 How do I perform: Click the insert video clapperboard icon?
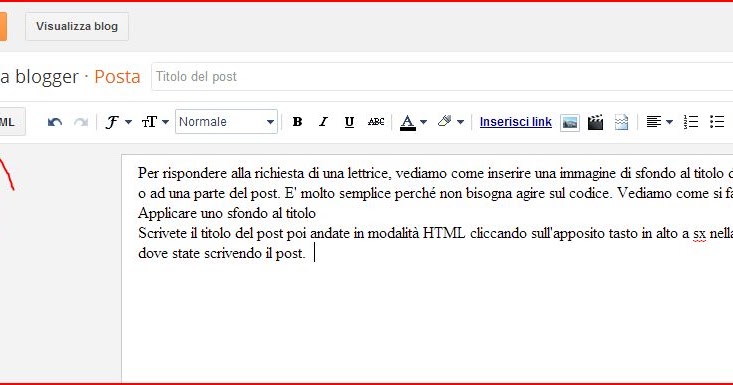click(x=595, y=122)
